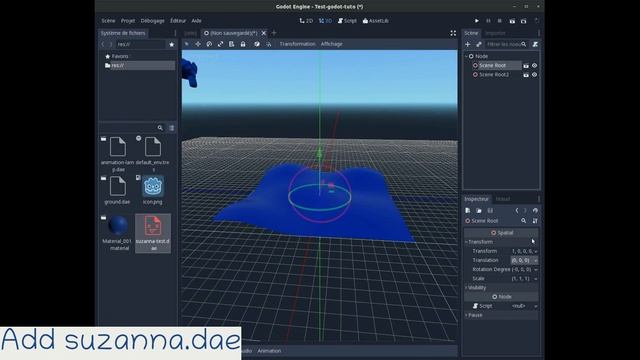
Task: Click the file search field
Action: (x=131, y=128)
